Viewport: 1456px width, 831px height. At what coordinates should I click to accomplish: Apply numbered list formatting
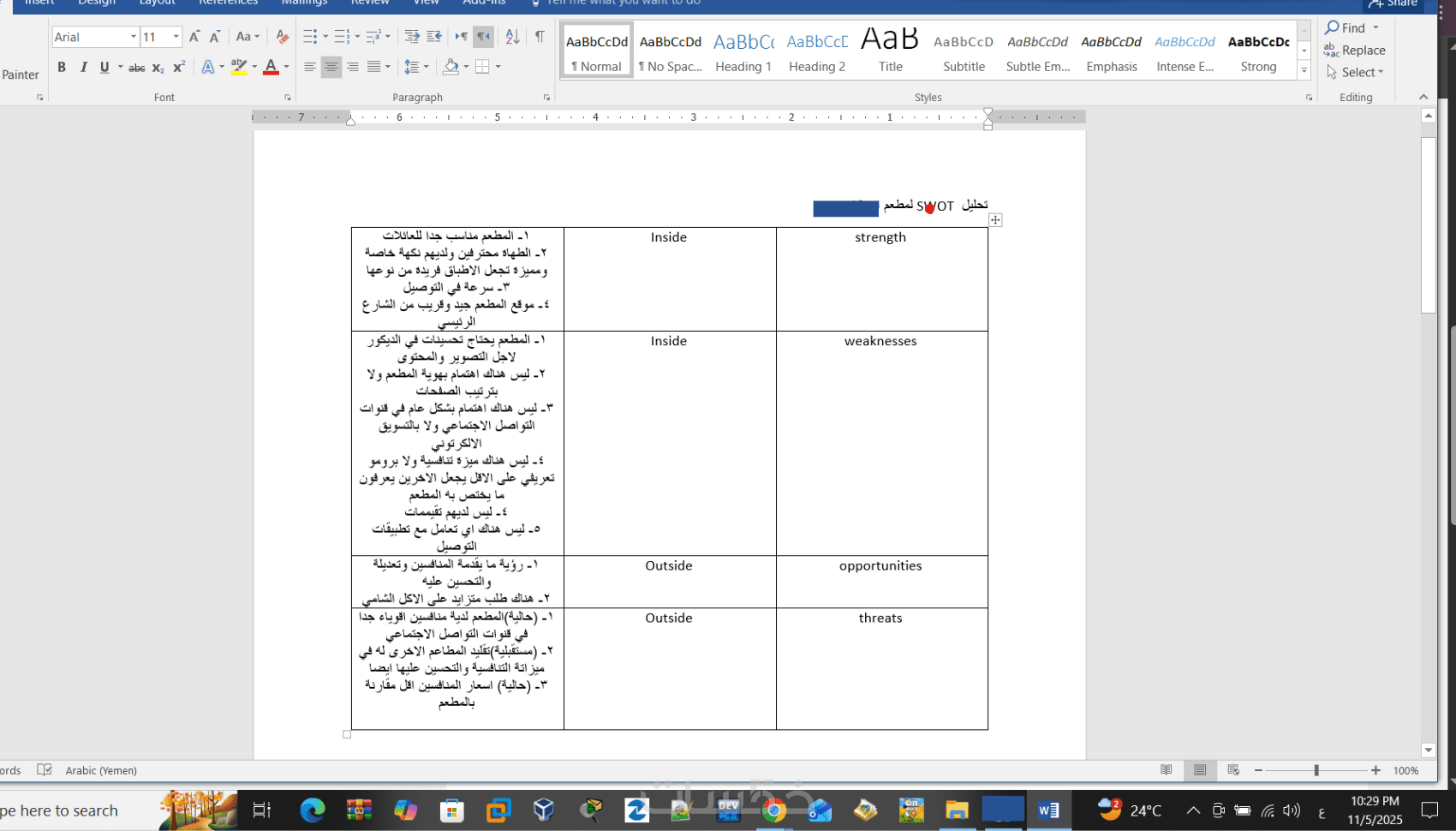coord(341,37)
